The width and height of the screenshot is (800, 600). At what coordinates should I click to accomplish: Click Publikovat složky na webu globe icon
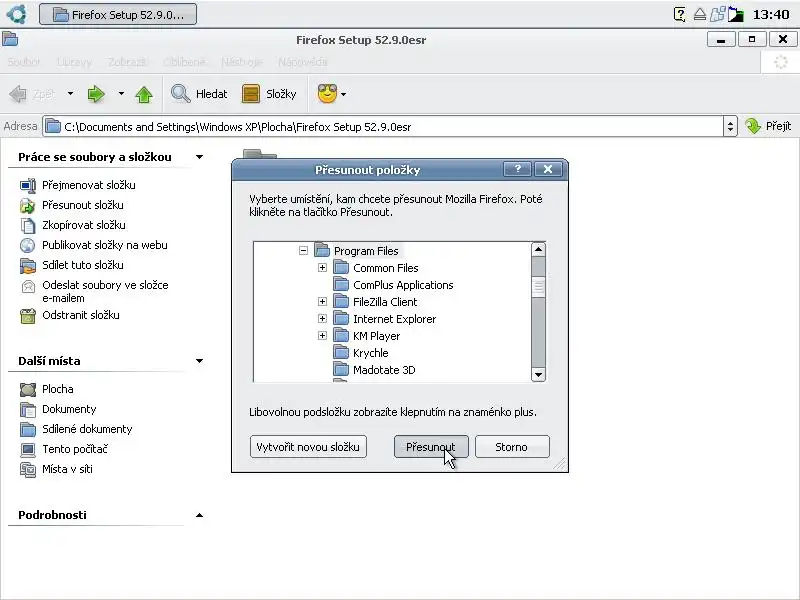(x=28, y=245)
